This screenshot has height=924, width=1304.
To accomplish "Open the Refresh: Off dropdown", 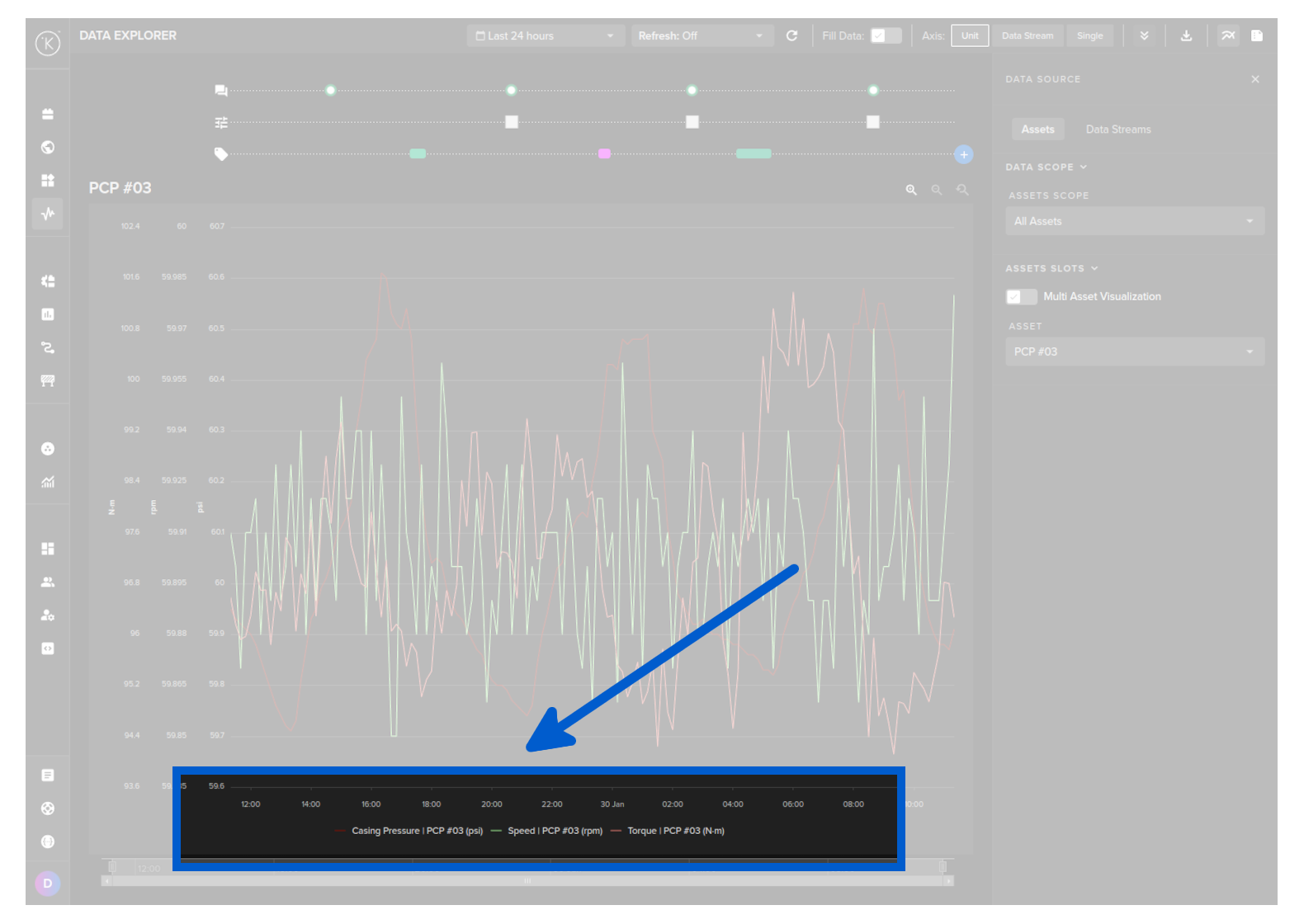I will coord(701,35).
